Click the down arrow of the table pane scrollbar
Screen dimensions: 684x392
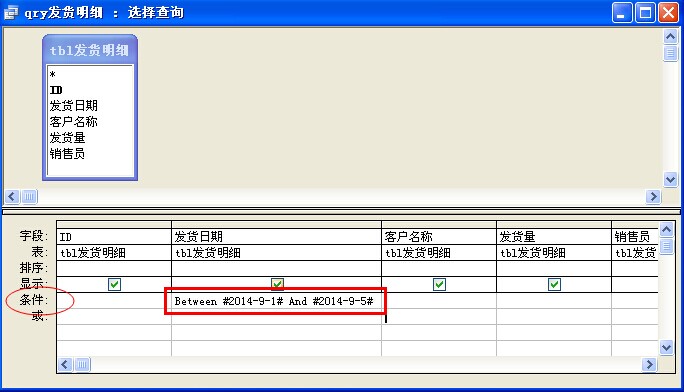point(670,179)
